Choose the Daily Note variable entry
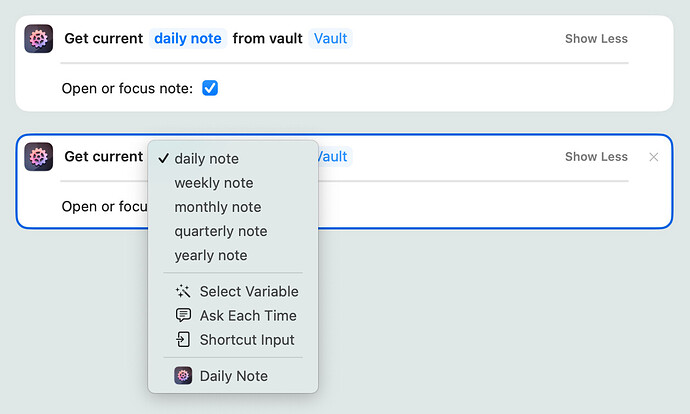 (233, 376)
